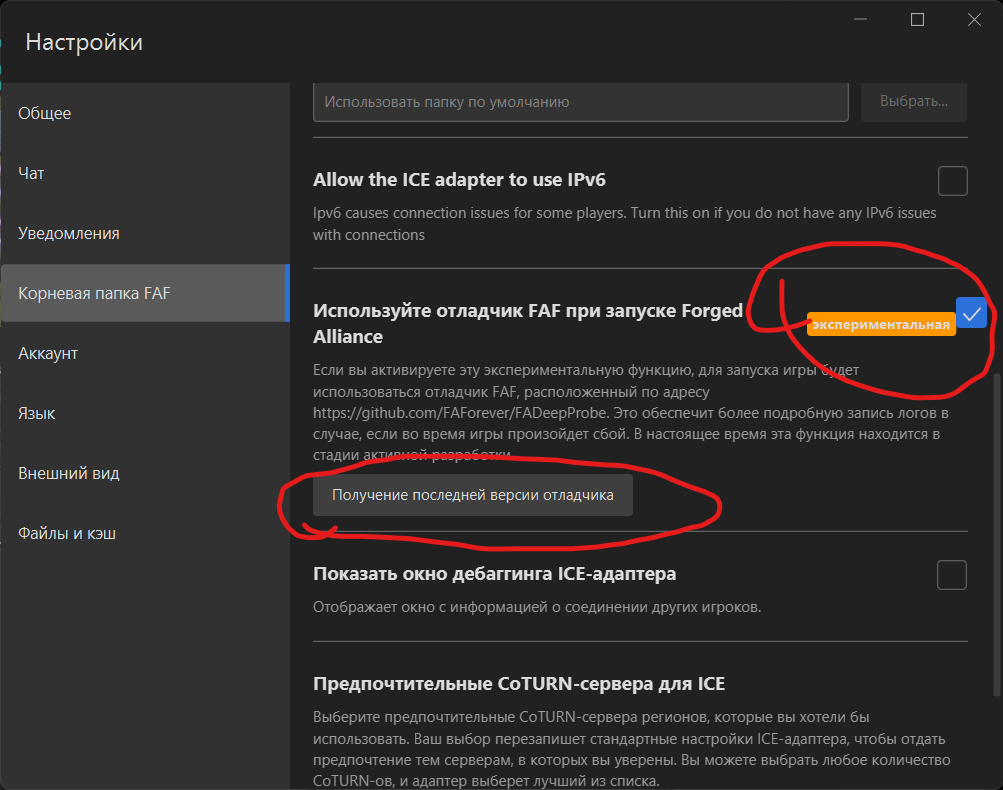Image resolution: width=1003 pixels, height=790 pixels.
Task: Click the settings panel vertical scrollbar
Action: click(x=996, y=535)
